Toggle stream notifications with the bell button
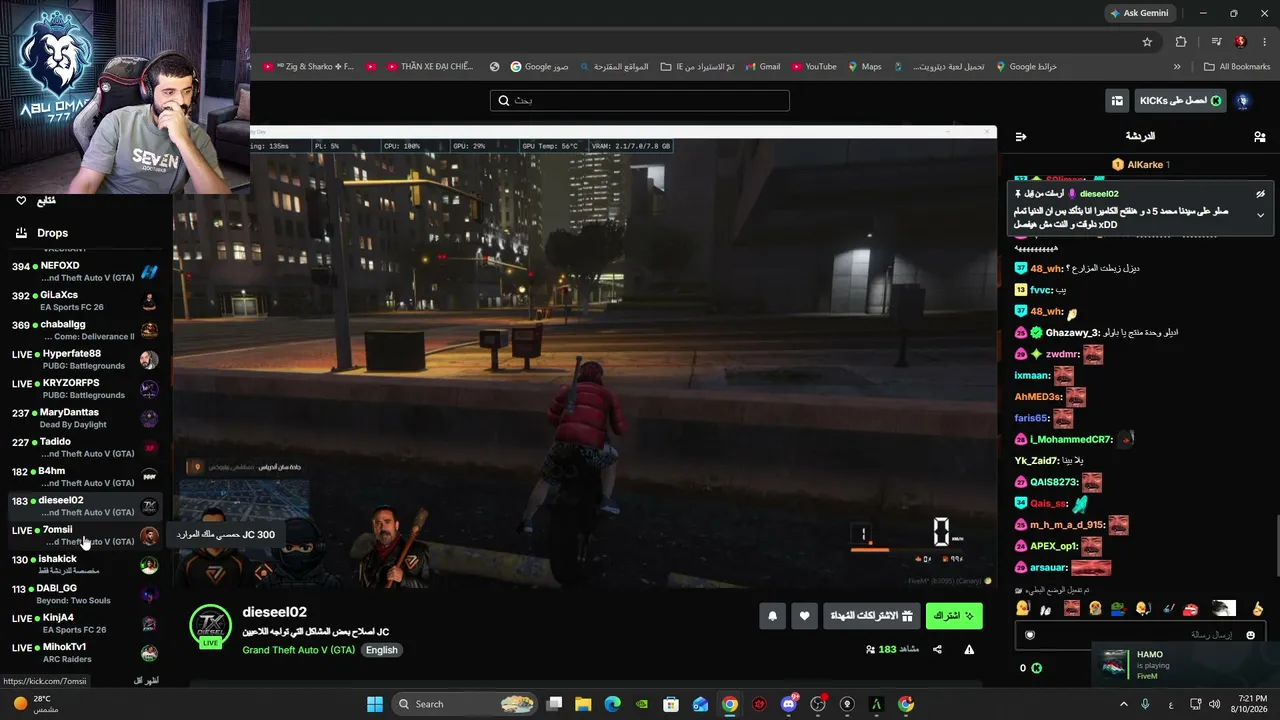Screen dimensions: 1280x720 [772, 616]
